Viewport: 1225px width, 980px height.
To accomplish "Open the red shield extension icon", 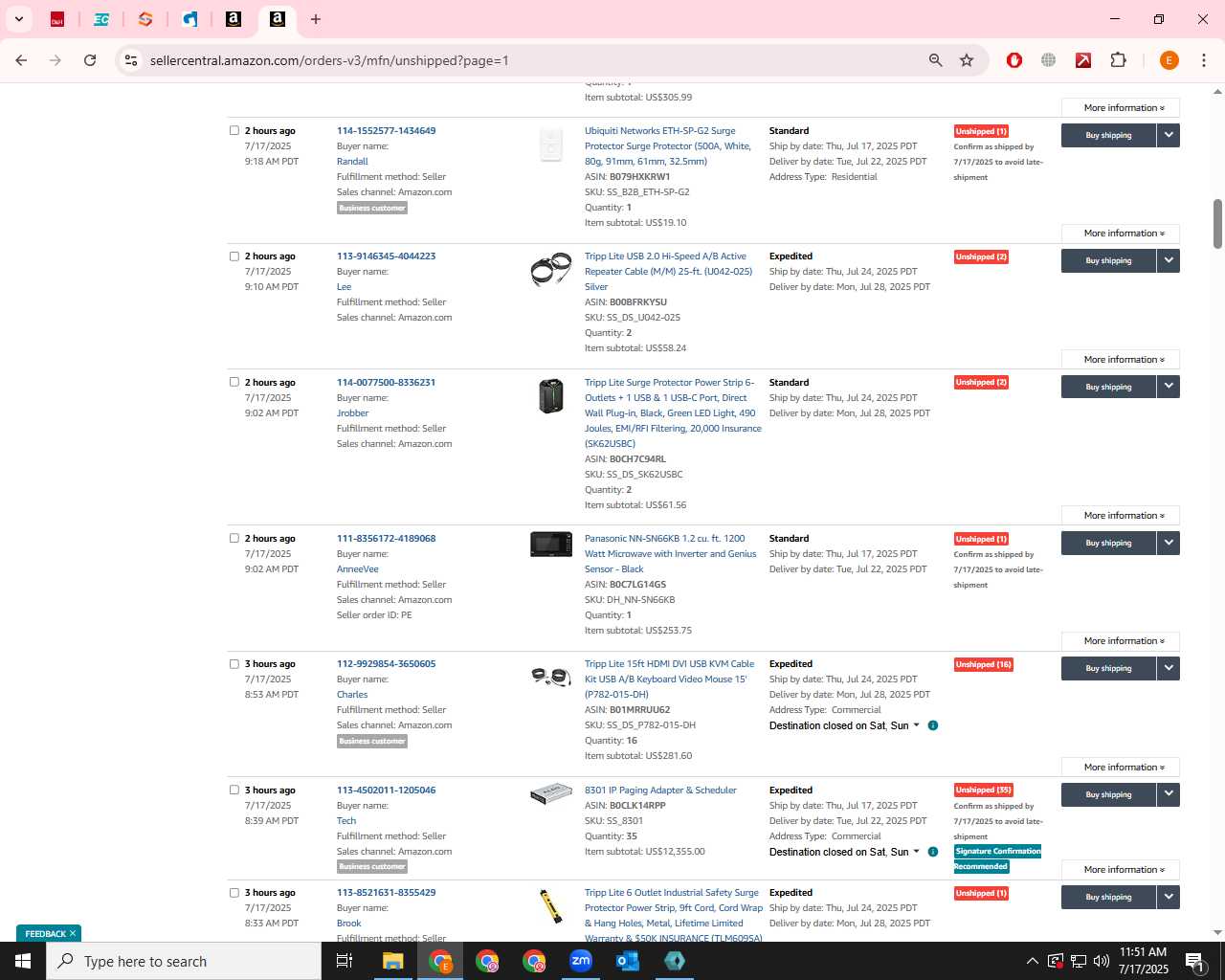I will (x=1014, y=60).
